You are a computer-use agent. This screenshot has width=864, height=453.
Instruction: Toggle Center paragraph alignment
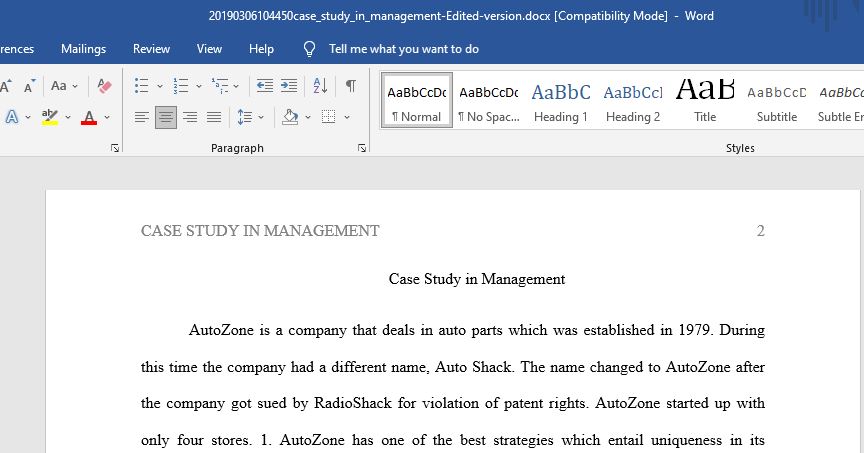(x=166, y=117)
